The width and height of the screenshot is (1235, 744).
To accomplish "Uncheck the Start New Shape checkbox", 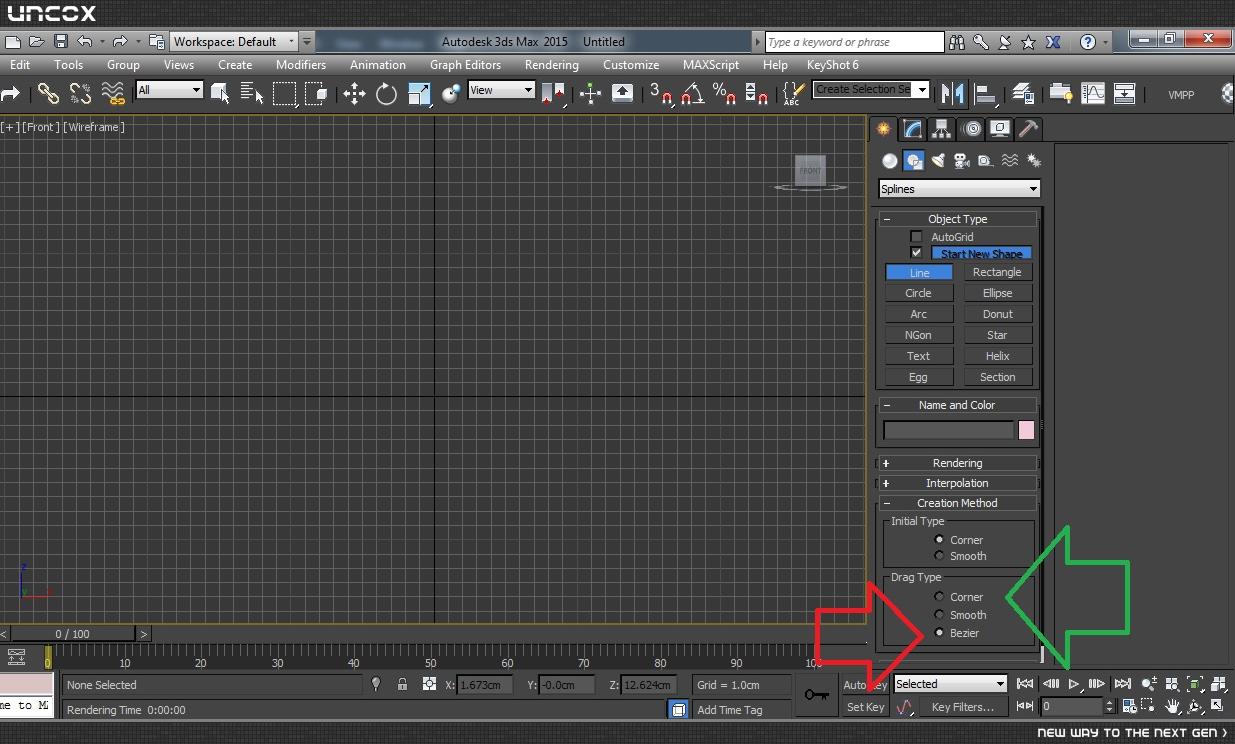I will coord(916,253).
